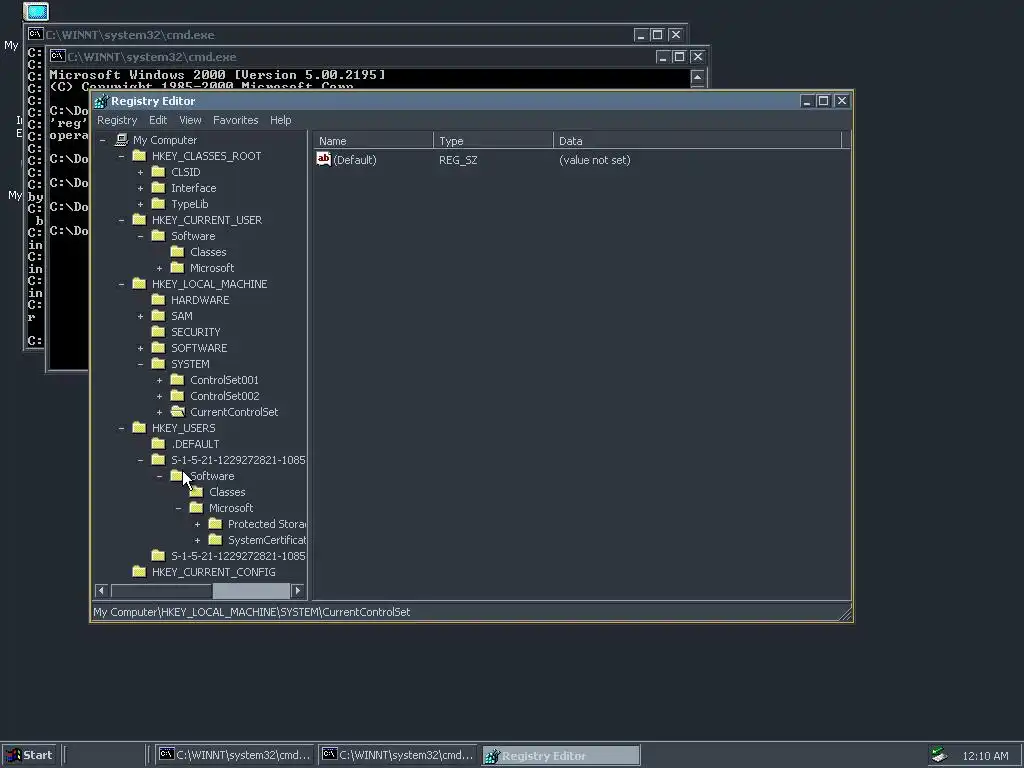This screenshot has width=1024, height=768.
Task: Expand the TypeLib key
Action: (x=140, y=204)
